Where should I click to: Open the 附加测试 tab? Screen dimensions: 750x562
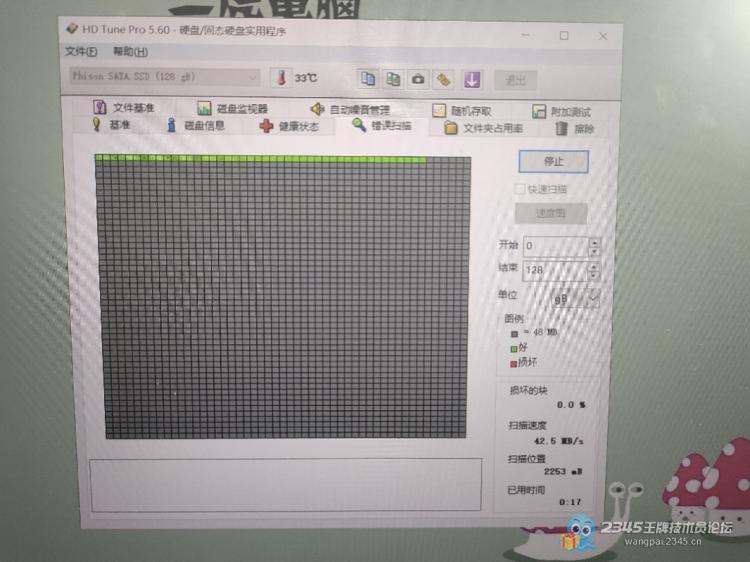click(562, 112)
